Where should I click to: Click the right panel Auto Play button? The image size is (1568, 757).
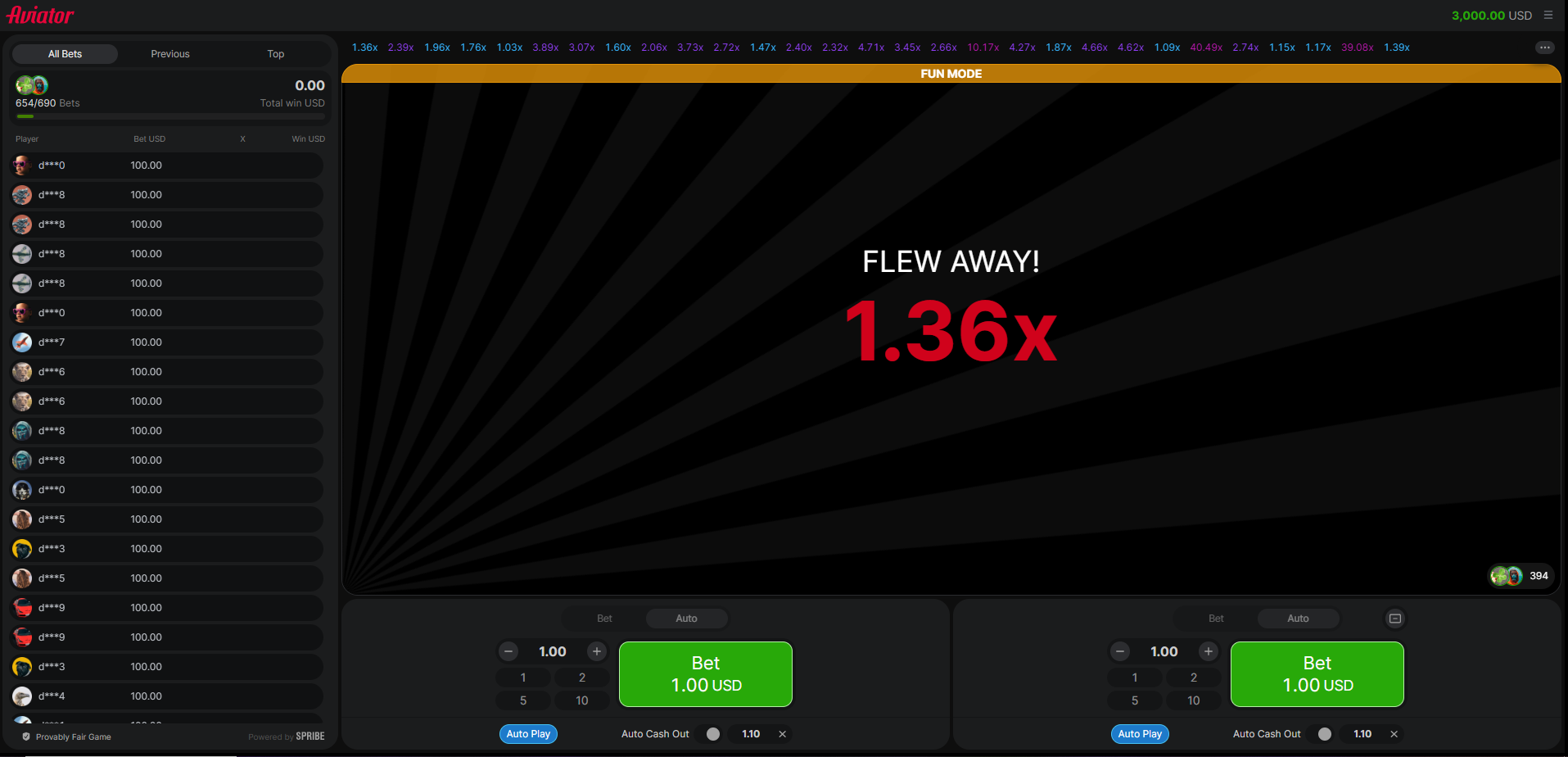(1140, 734)
